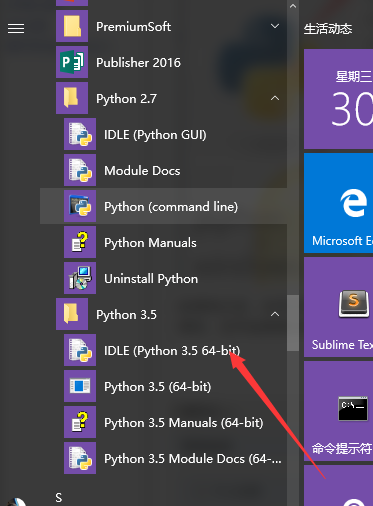Collapse the Python 2.7 folder chevron
The width and height of the screenshot is (373, 506).
275,98
